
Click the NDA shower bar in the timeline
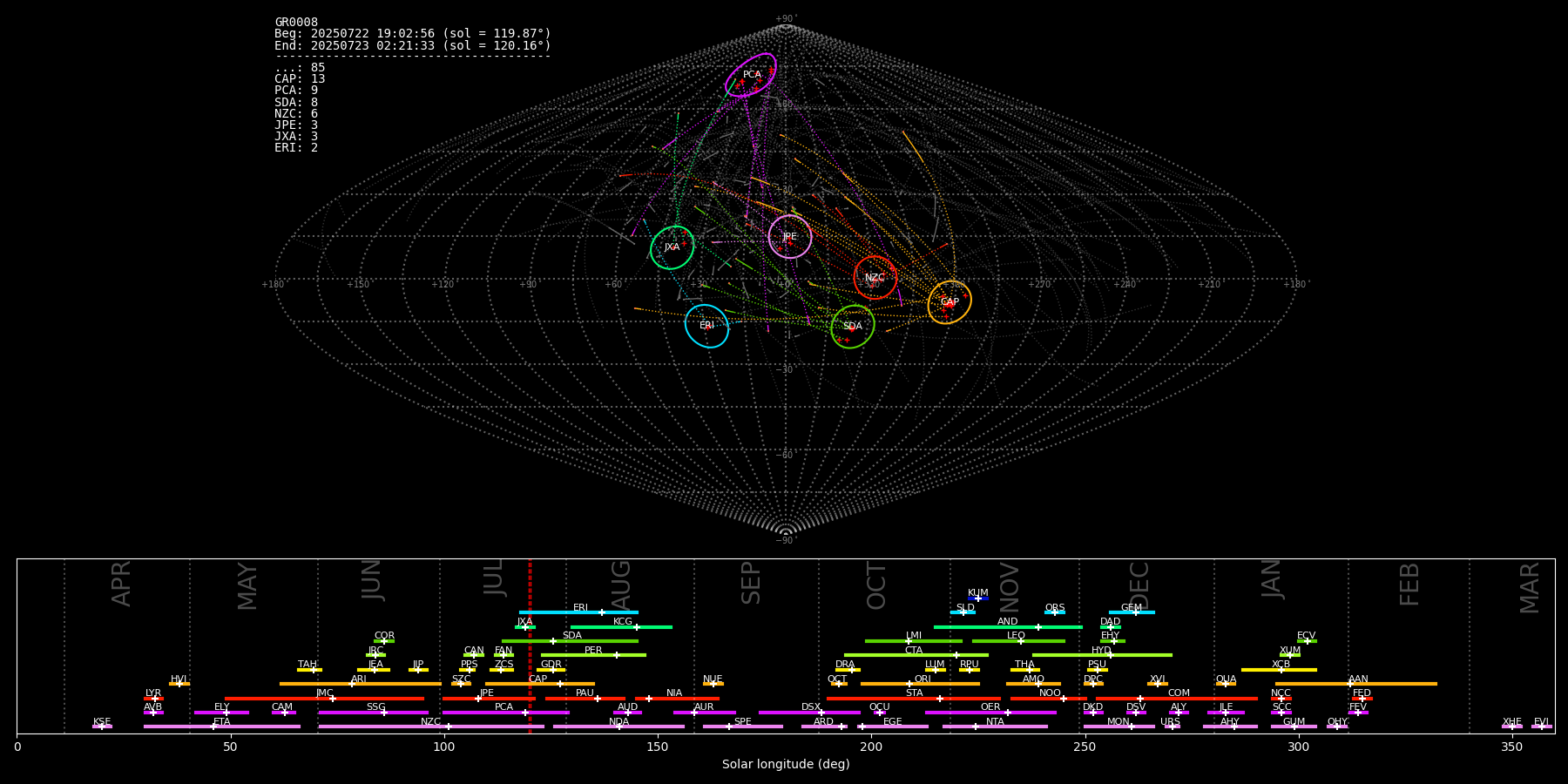click(618, 727)
